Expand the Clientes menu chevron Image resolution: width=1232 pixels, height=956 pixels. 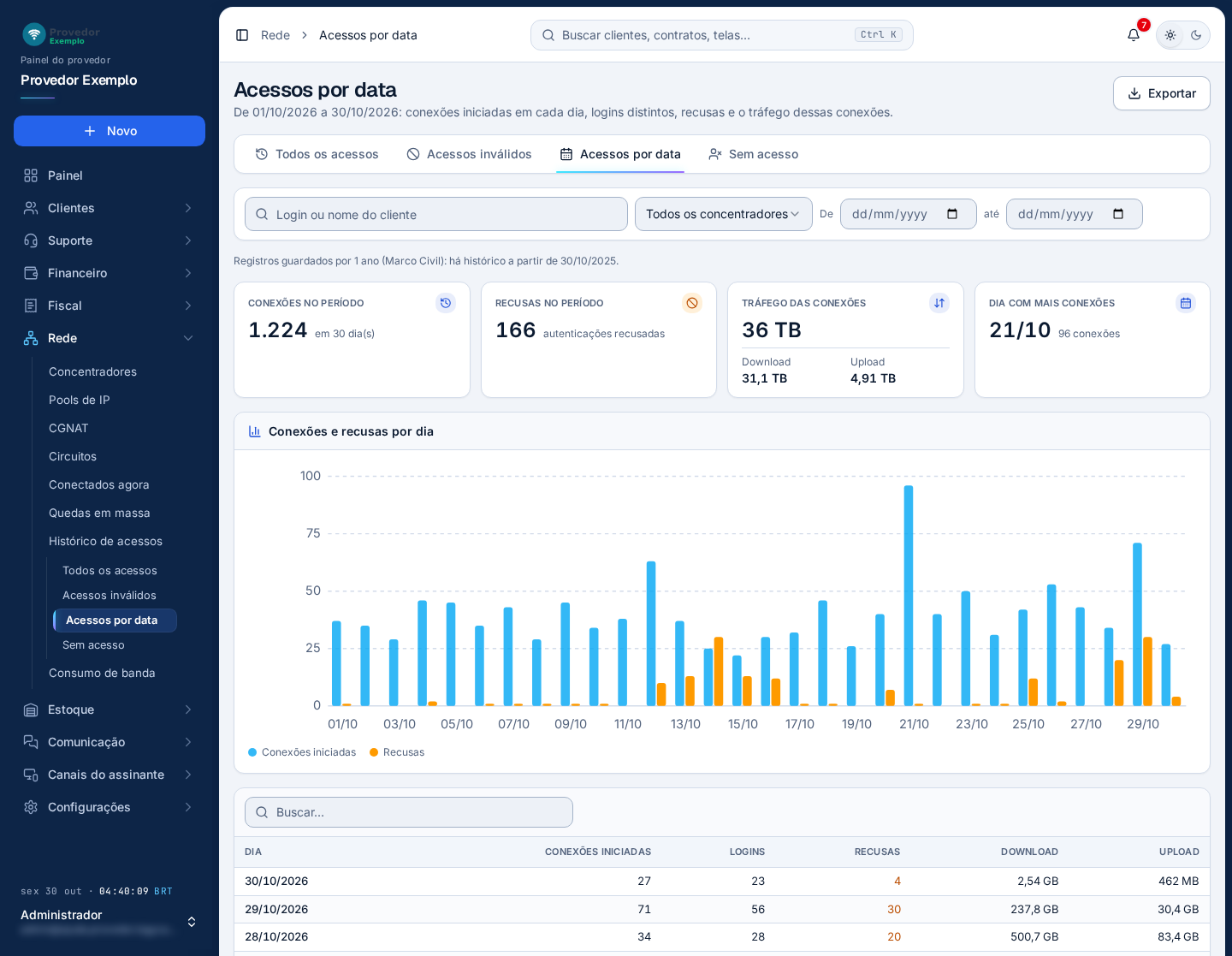pyautogui.click(x=188, y=208)
